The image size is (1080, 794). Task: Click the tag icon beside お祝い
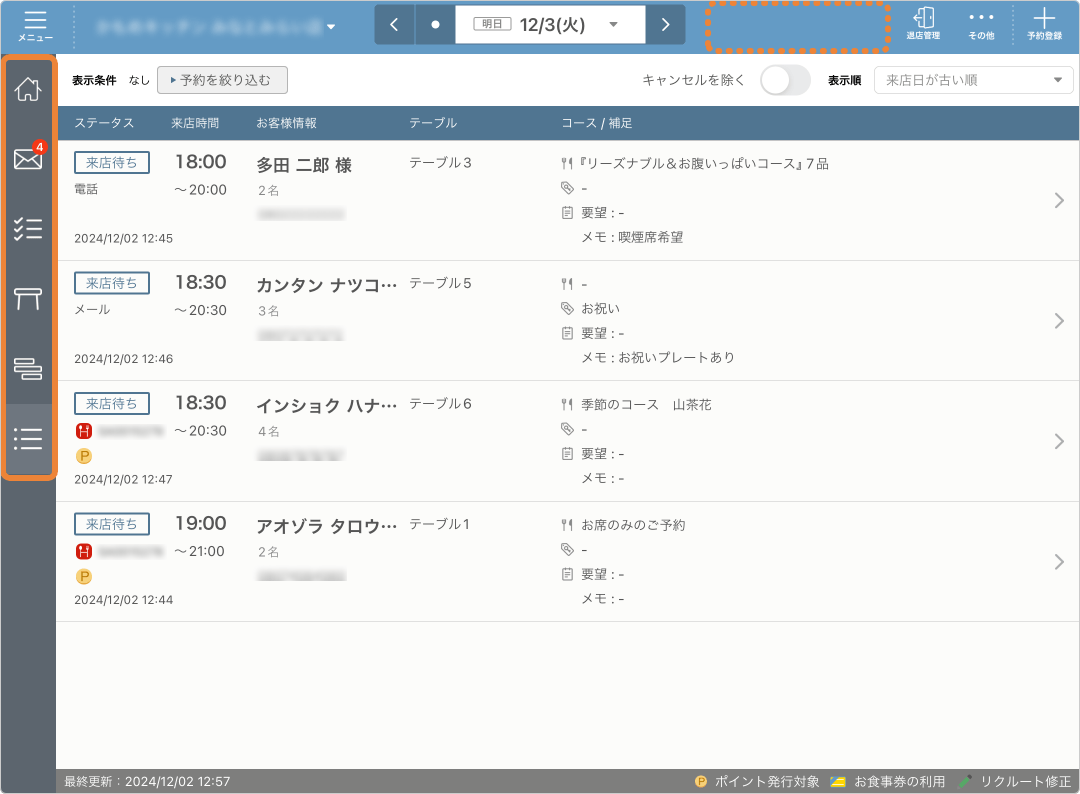click(x=567, y=309)
